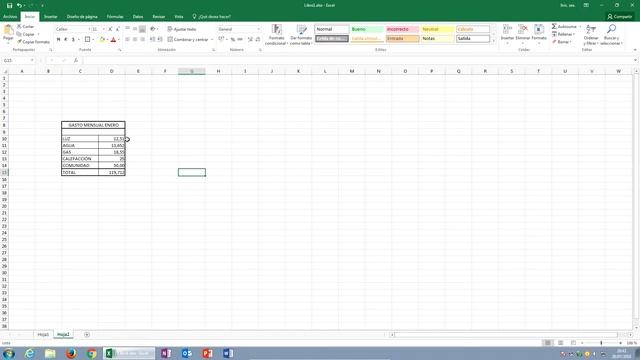Viewport: 640px width, 360px height.
Task: Click the red font color button
Action: coord(113,40)
